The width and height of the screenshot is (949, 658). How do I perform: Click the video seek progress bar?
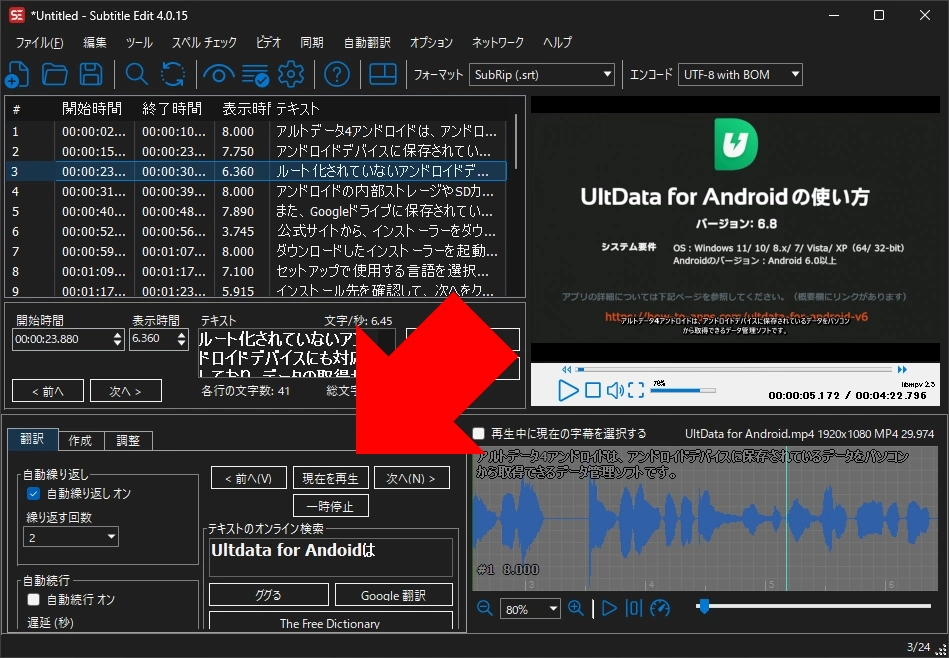734,369
